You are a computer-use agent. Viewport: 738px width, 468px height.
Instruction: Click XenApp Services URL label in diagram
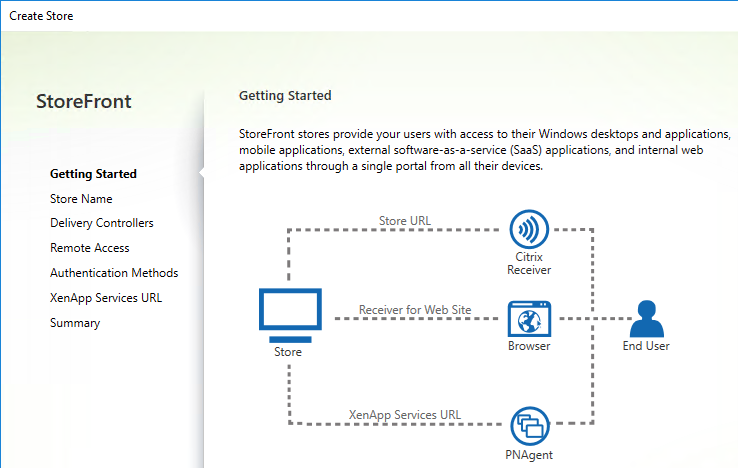[405, 415]
